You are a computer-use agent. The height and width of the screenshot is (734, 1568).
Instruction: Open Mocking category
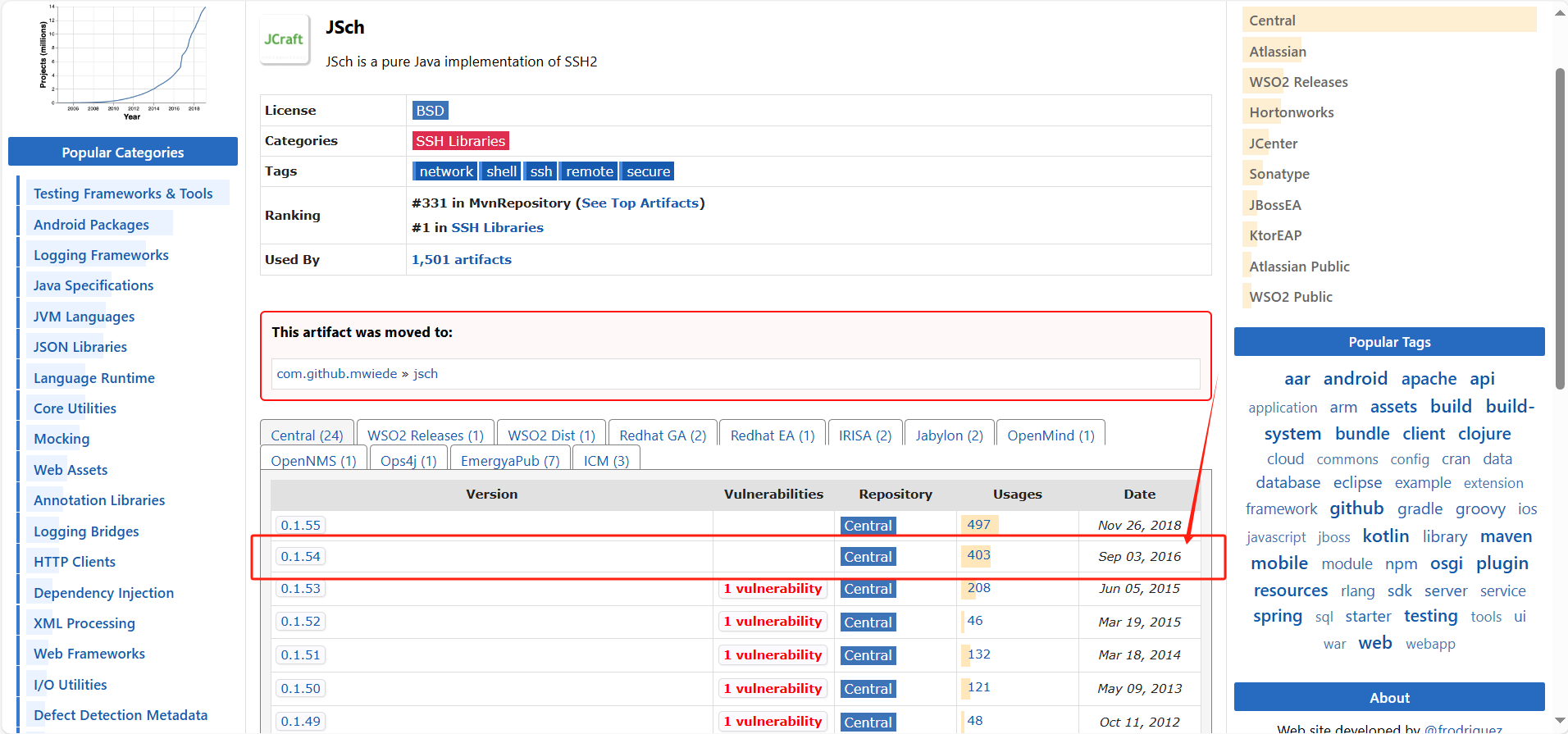pos(62,439)
